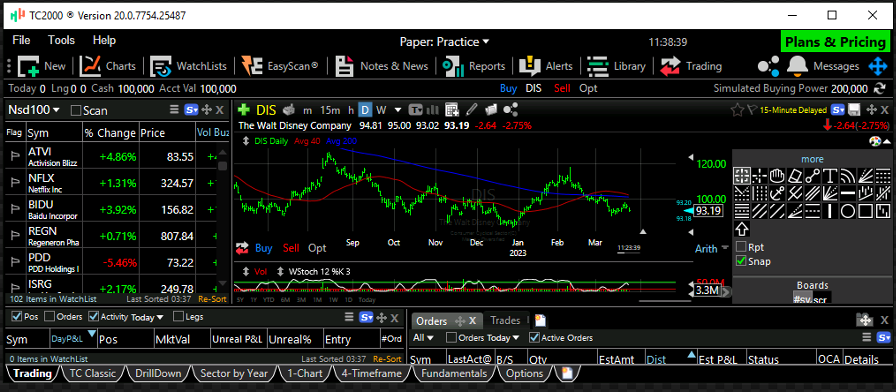
Task: Click the pencil drawing tools icon
Action: [472, 110]
